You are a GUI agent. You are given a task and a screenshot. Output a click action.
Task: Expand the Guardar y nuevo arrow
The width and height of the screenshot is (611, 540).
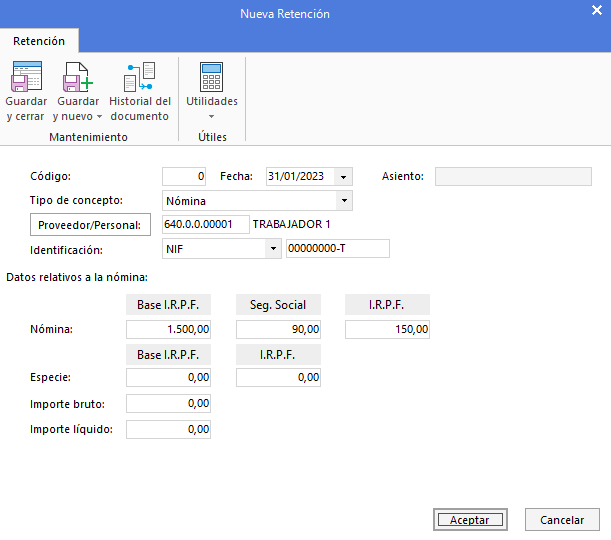[x=99, y=116]
